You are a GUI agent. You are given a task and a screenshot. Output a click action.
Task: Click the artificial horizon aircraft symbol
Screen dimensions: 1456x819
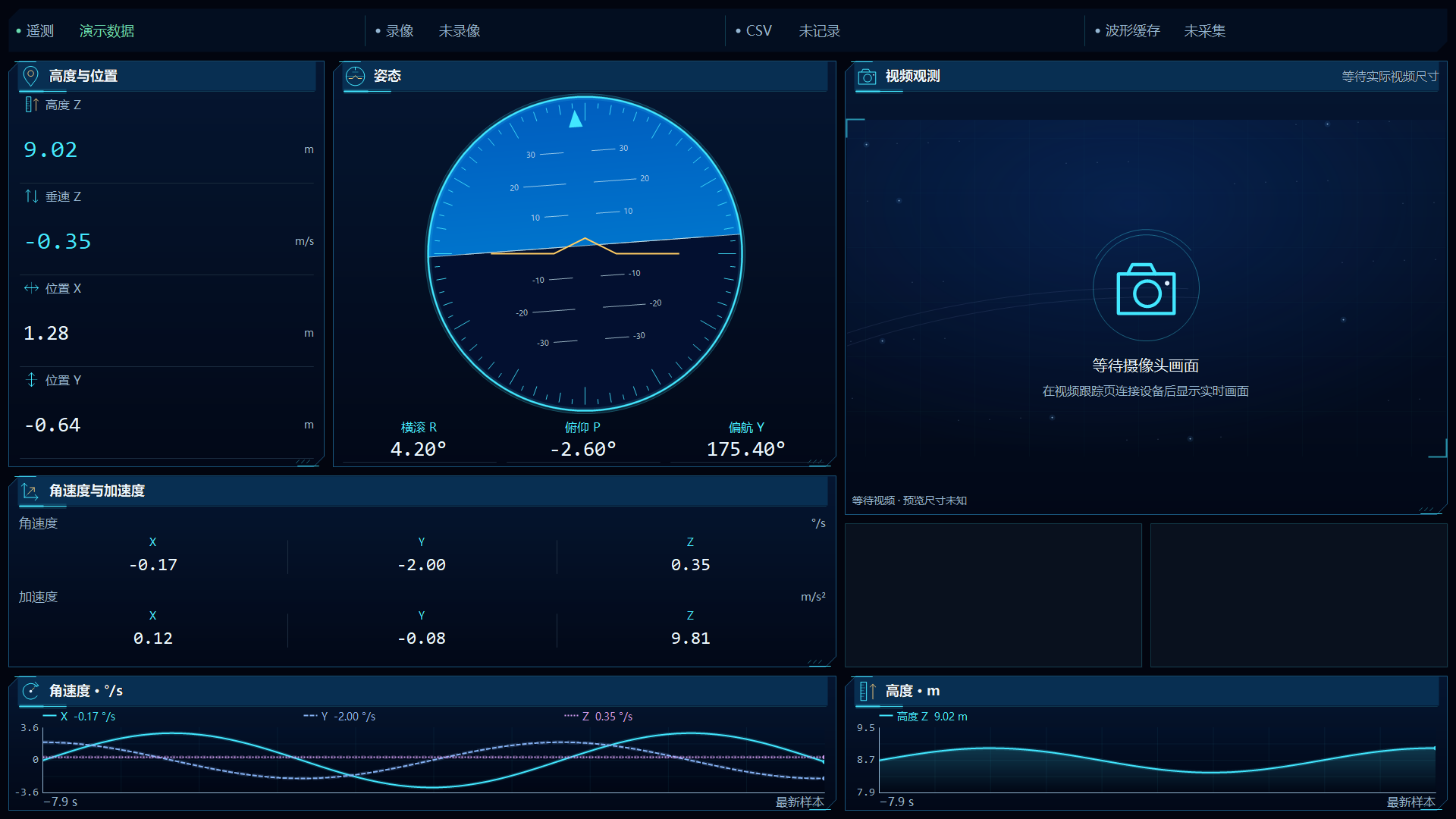point(585,246)
